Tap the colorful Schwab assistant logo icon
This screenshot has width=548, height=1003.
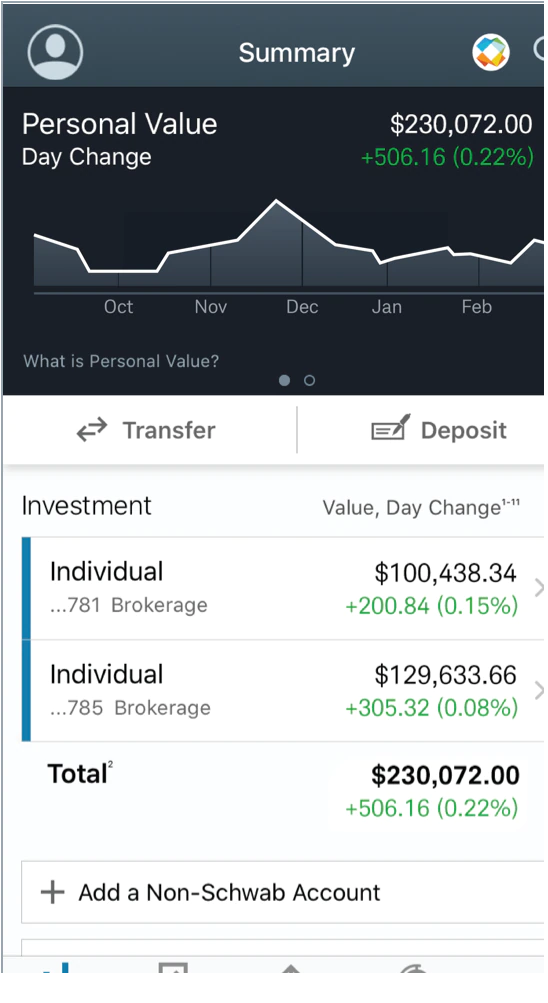[x=490, y=52]
